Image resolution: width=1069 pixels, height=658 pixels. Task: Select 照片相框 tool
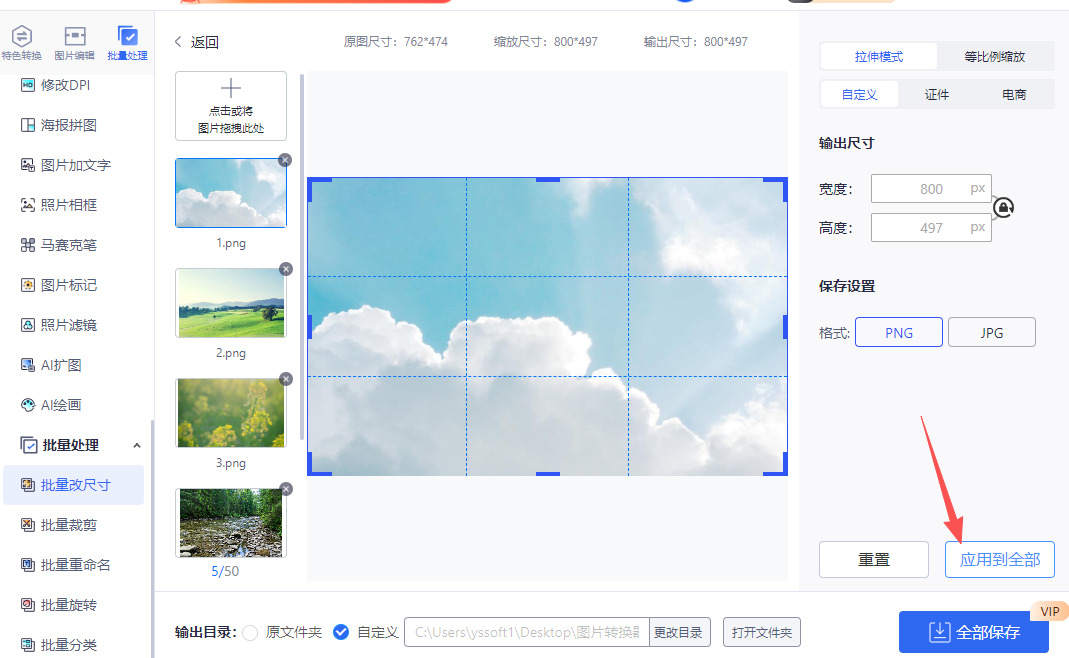pos(59,205)
